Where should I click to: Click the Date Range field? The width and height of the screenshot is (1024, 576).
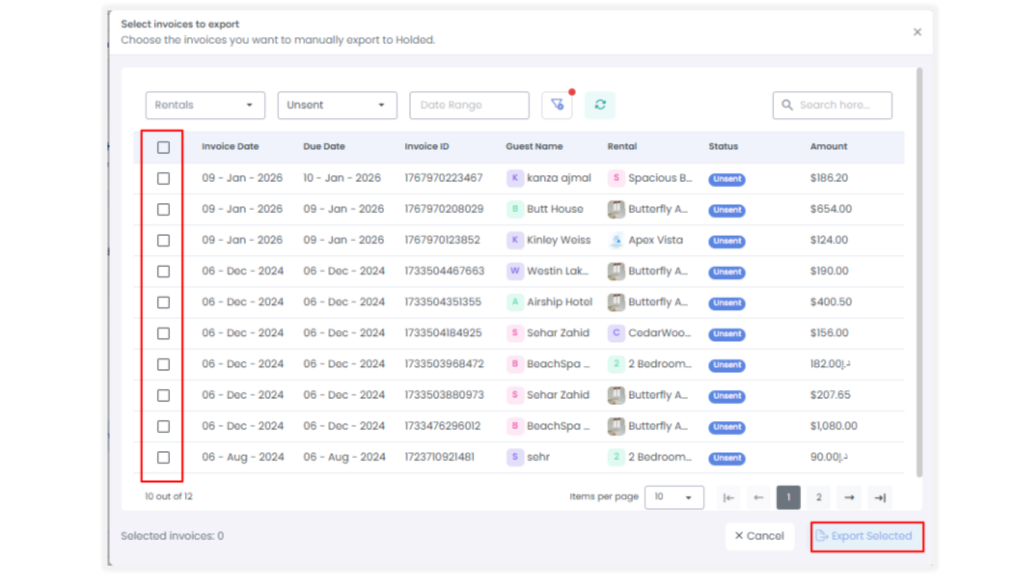coord(470,105)
